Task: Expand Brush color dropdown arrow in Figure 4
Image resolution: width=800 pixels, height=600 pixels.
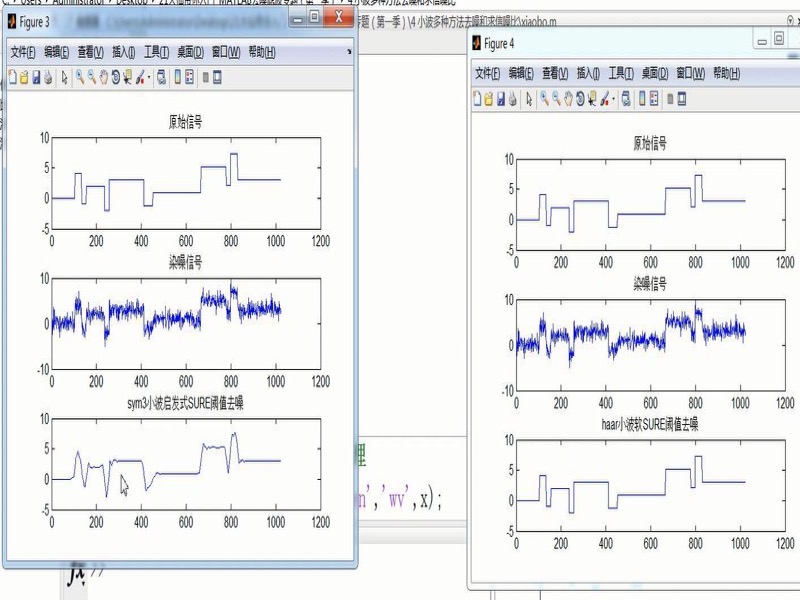Action: (x=613, y=99)
